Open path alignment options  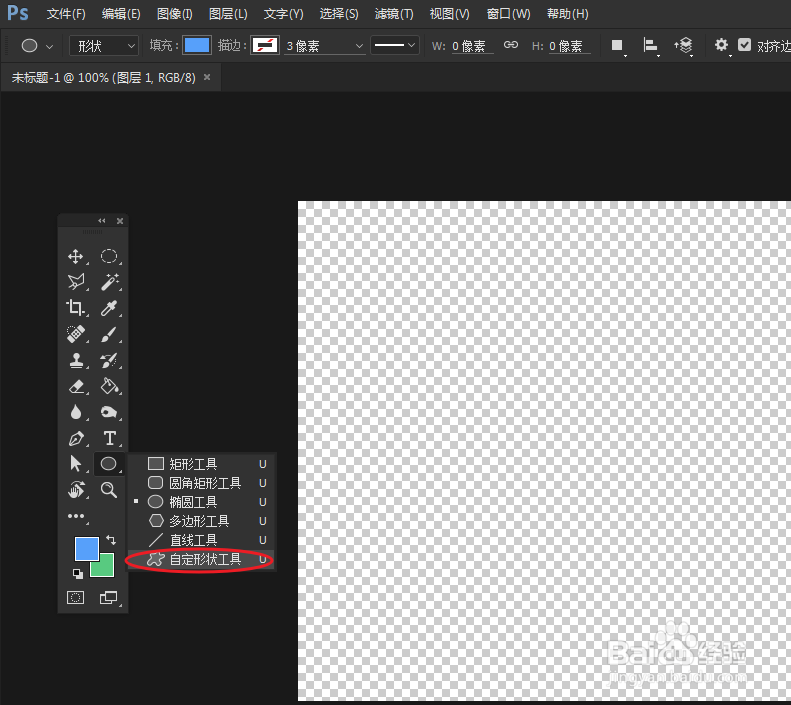point(651,46)
